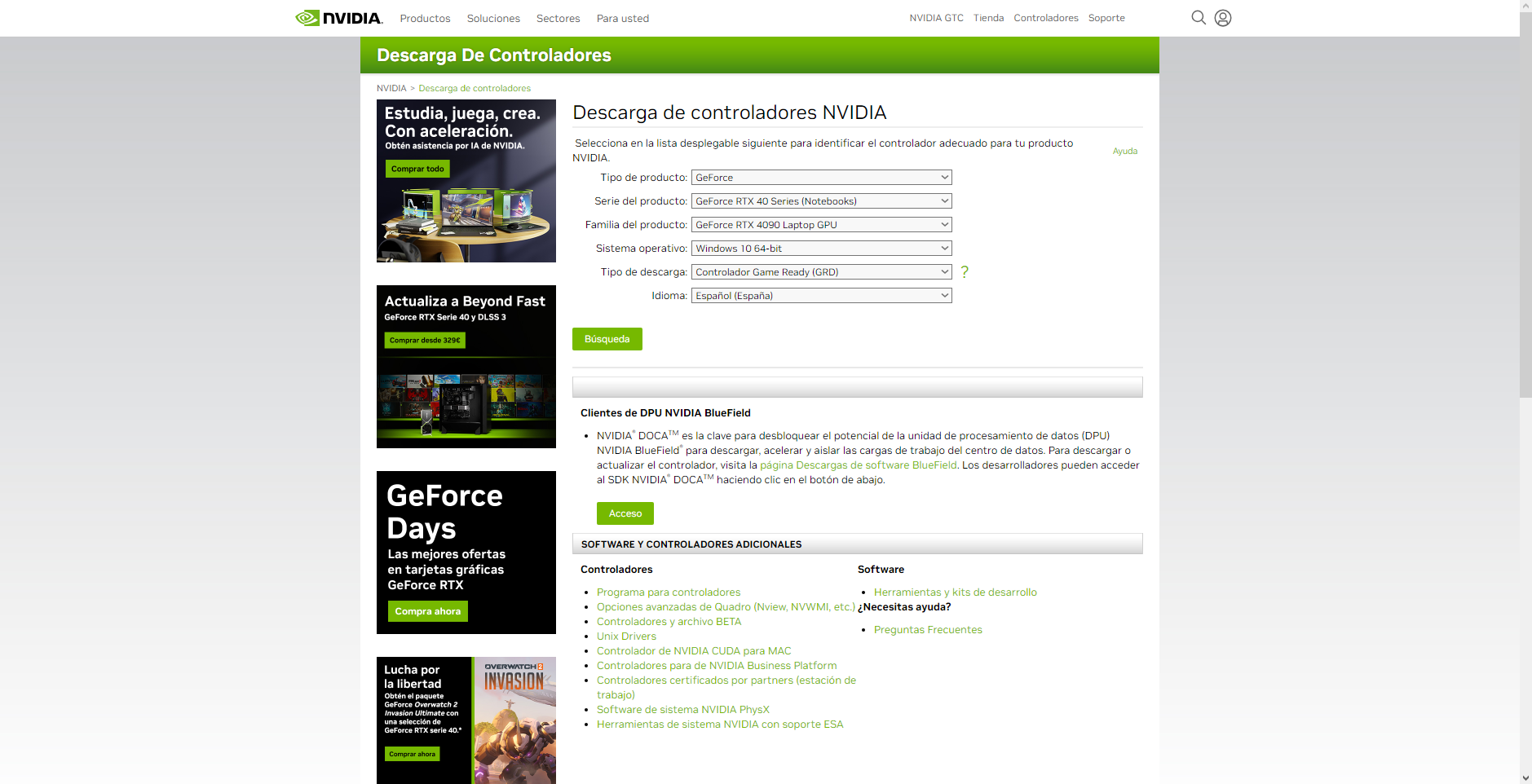Open Herramientas y kits de desarrollo link
1532x784 pixels.
click(x=956, y=592)
